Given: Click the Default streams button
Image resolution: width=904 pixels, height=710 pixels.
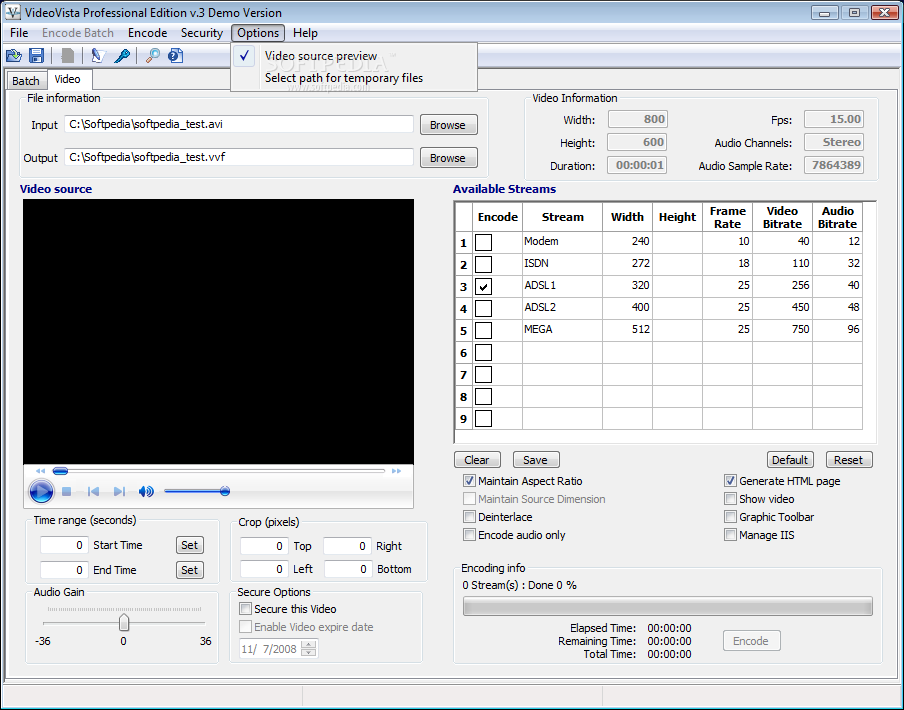Looking at the screenshot, I should point(790,460).
